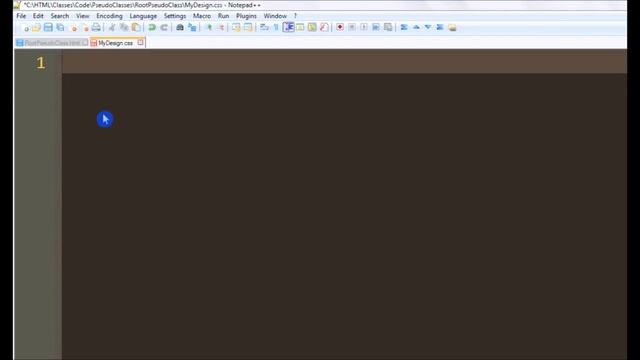Viewport: 640px width, 360px height.
Task: Click the blue down-arrow plugin icon
Action: coord(428,28)
